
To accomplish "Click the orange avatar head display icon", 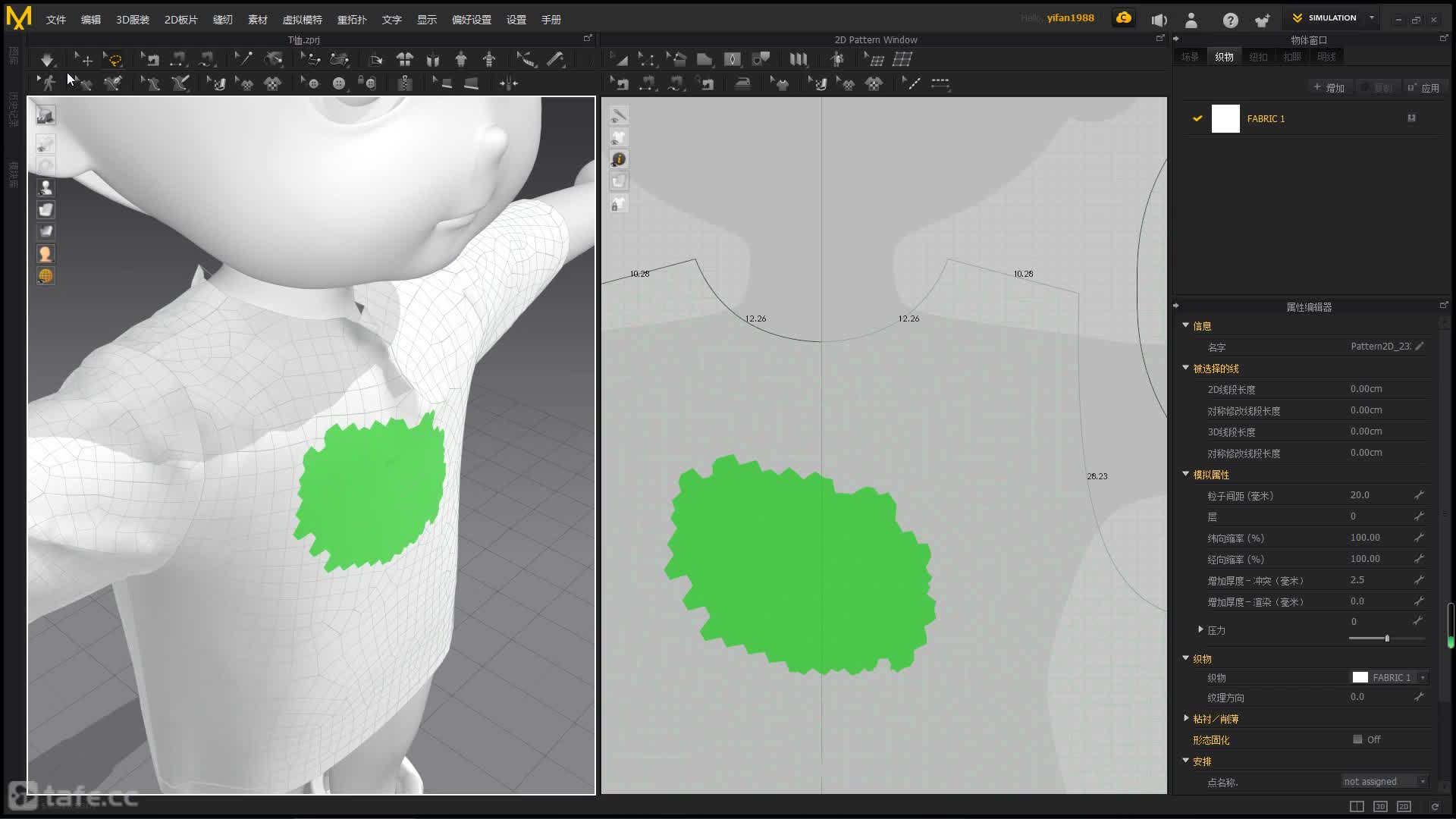I will click(45, 254).
